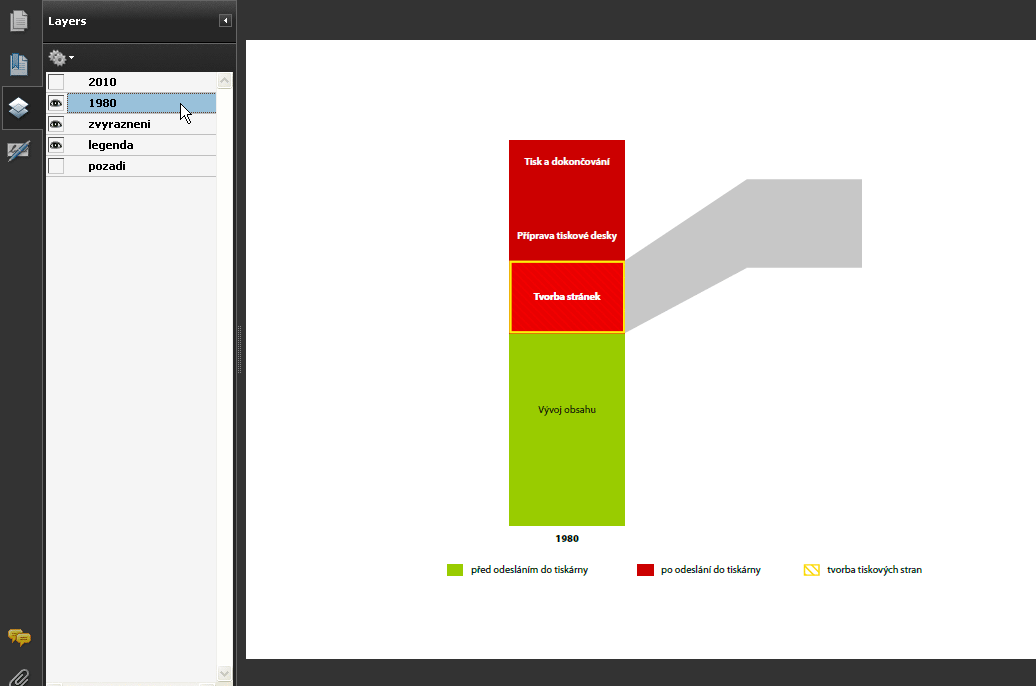Open the Page Thumbnails panel icon
This screenshot has width=1036, height=686.
(19, 21)
